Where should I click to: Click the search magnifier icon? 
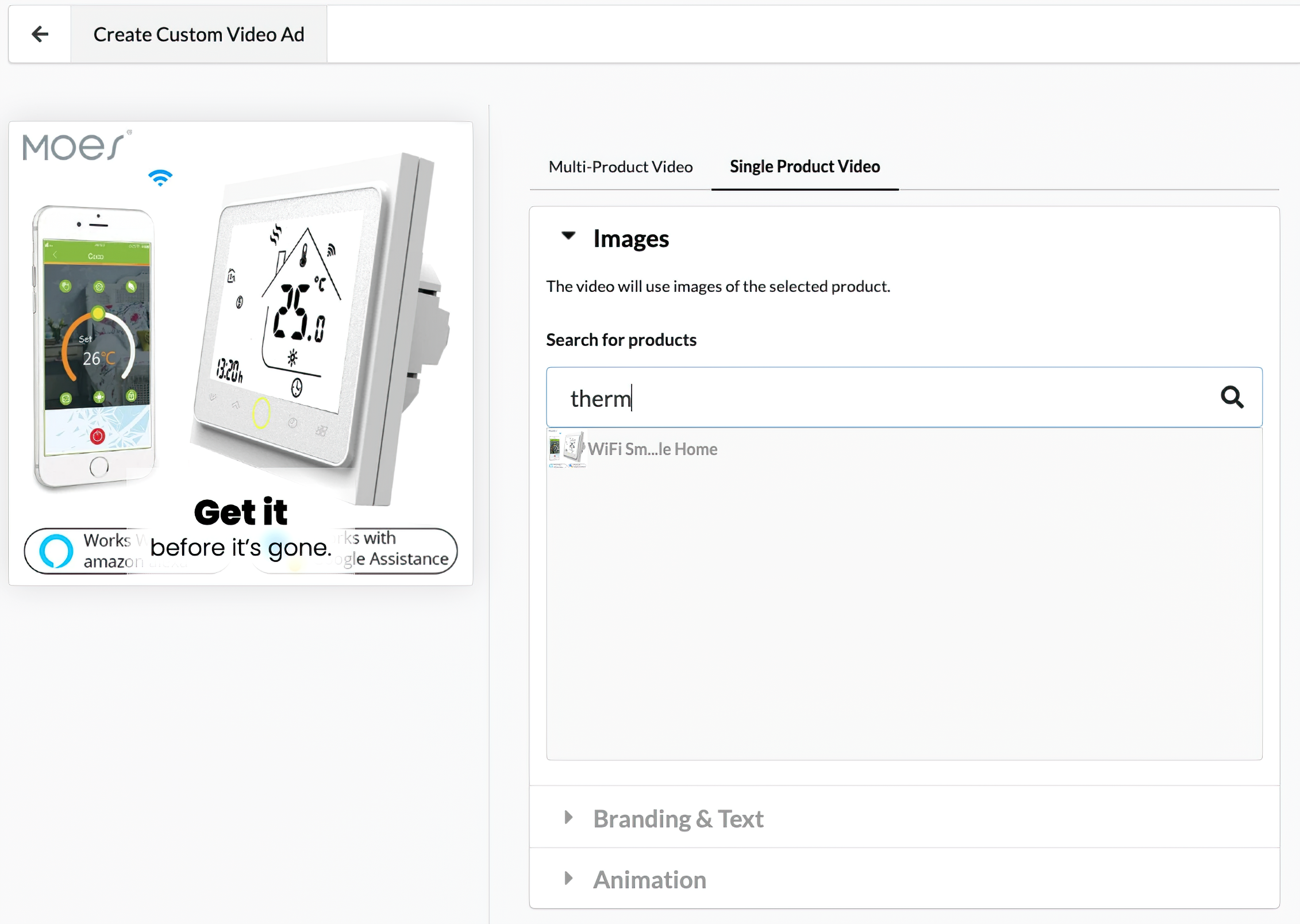click(1232, 397)
